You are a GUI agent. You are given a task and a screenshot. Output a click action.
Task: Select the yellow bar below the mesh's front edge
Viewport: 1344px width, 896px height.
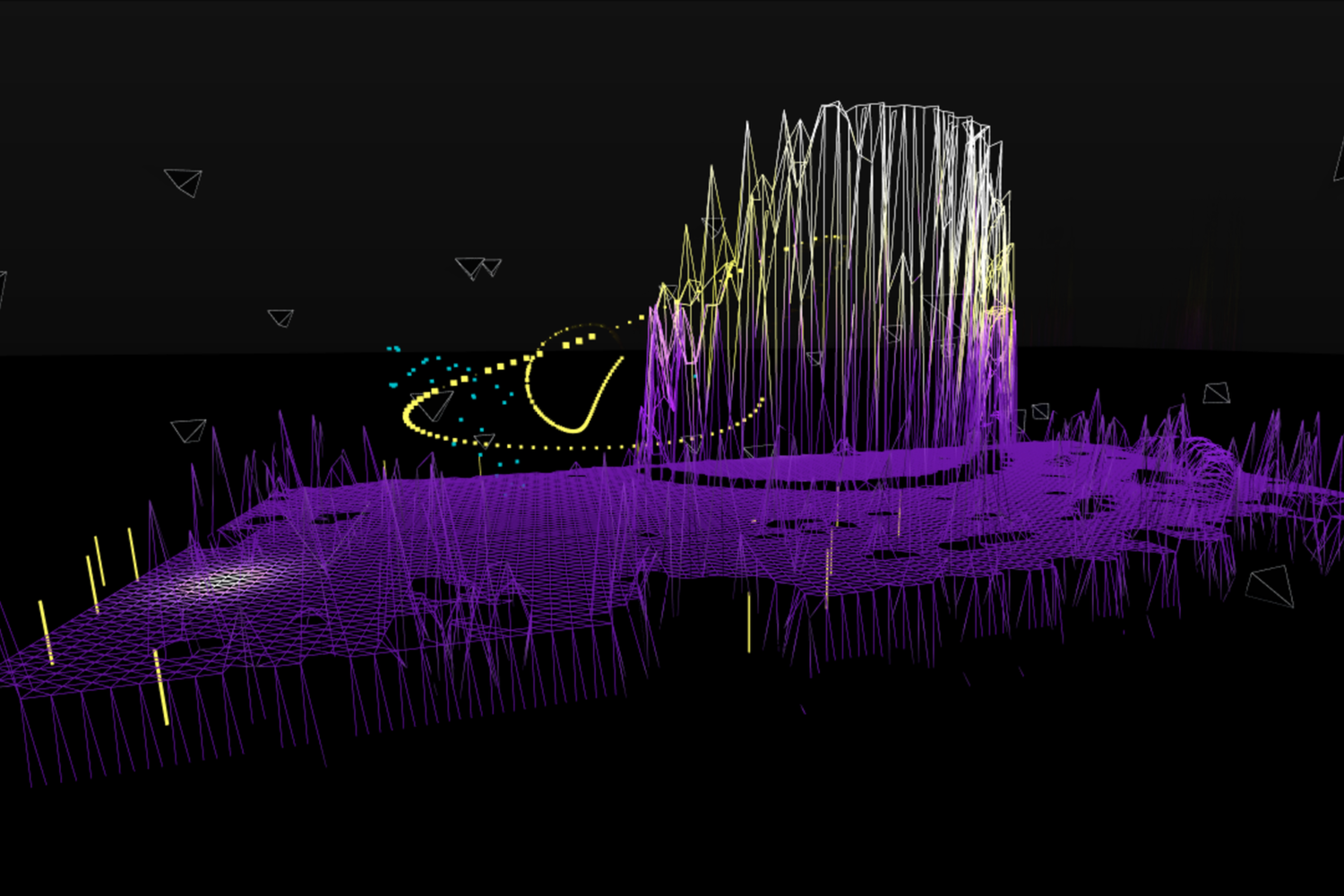point(749,623)
